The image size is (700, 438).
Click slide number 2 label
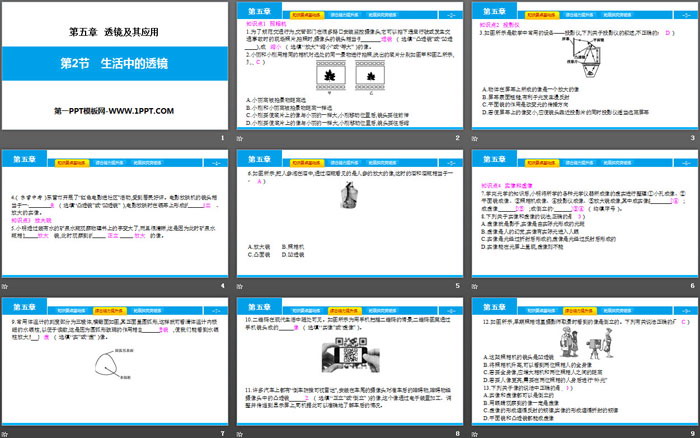pyautogui.click(x=457, y=138)
